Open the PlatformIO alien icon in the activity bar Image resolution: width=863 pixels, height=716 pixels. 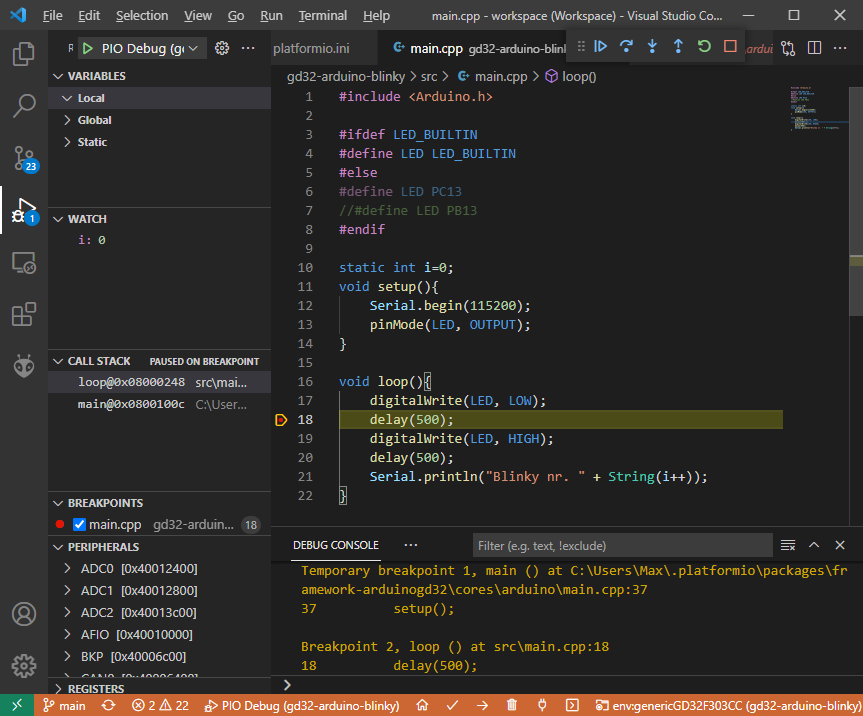[x=23, y=366]
